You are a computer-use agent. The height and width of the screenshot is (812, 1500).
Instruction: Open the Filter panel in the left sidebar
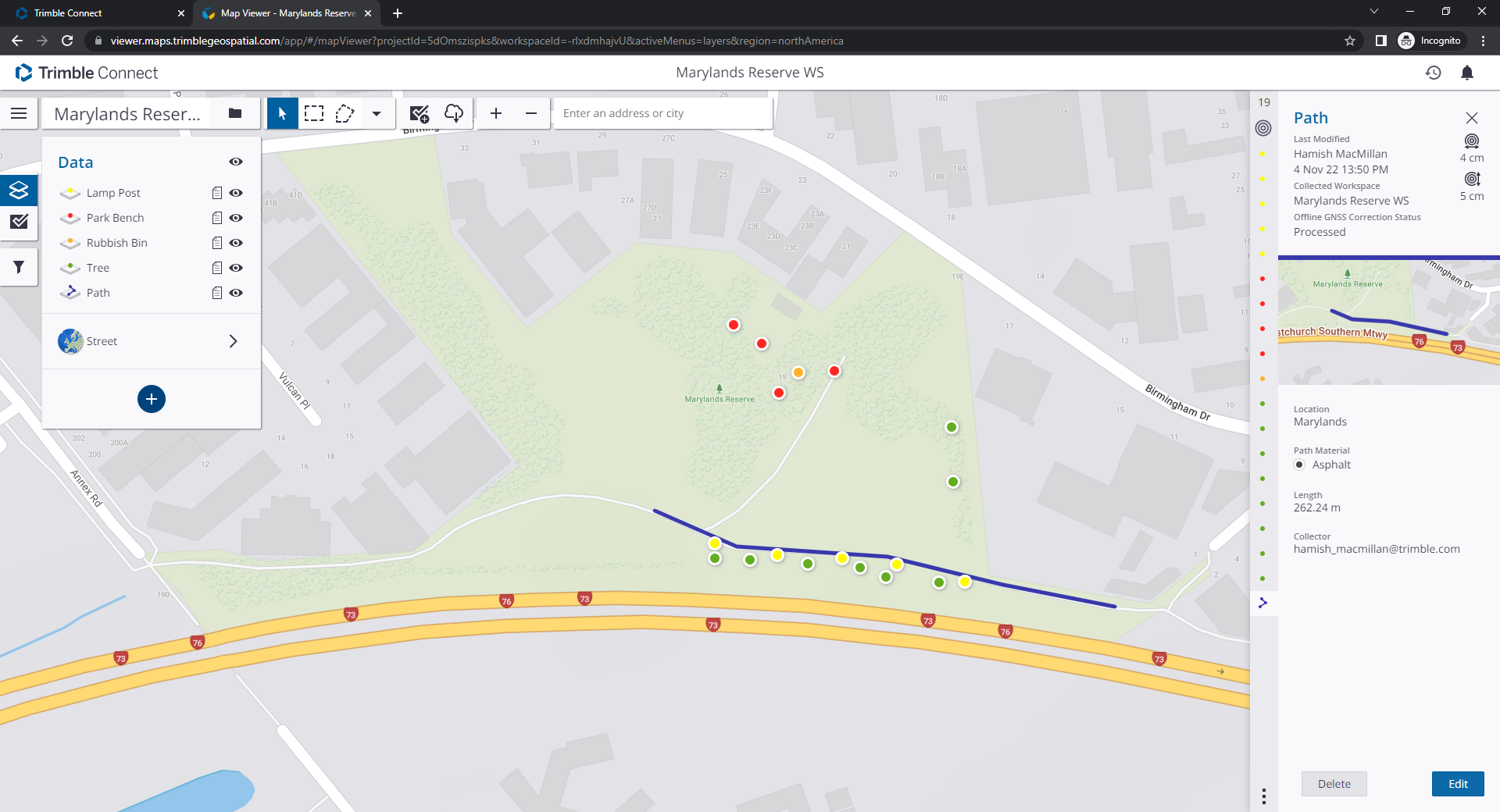[19, 266]
